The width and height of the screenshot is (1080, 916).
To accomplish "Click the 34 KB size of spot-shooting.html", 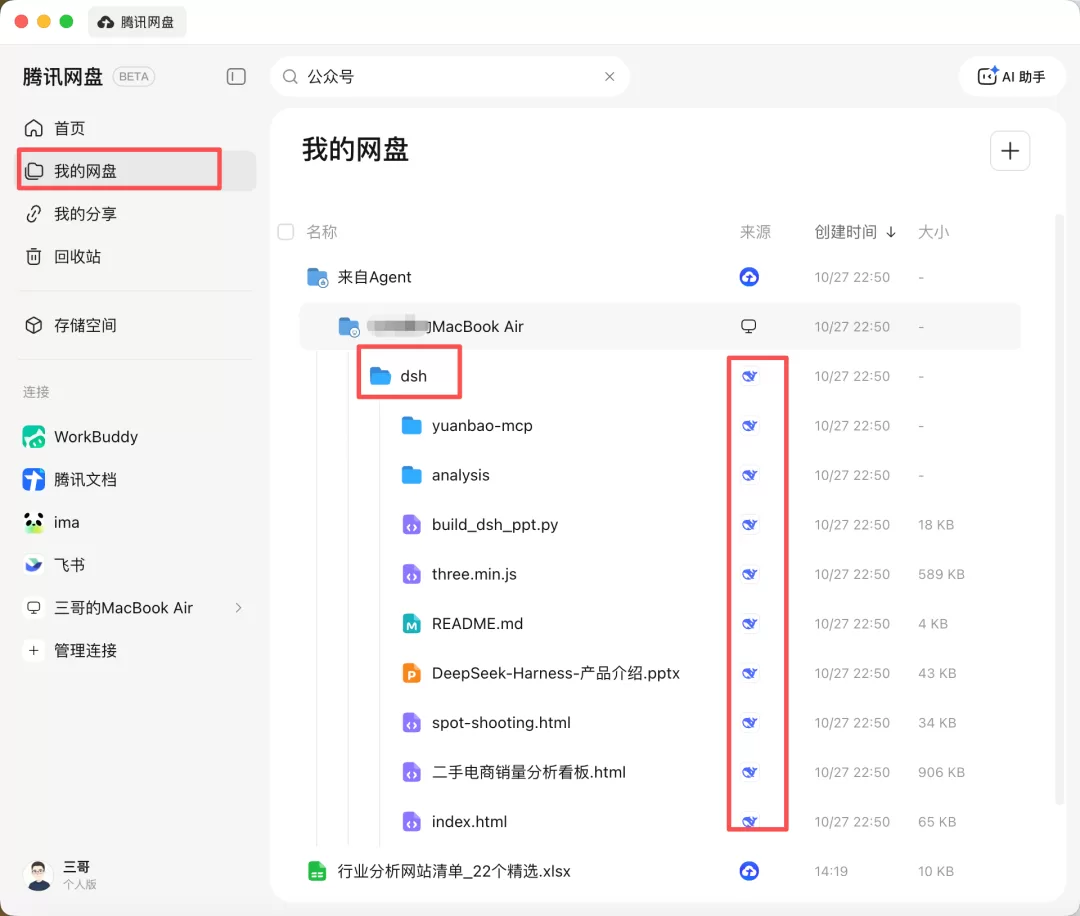I will point(937,723).
